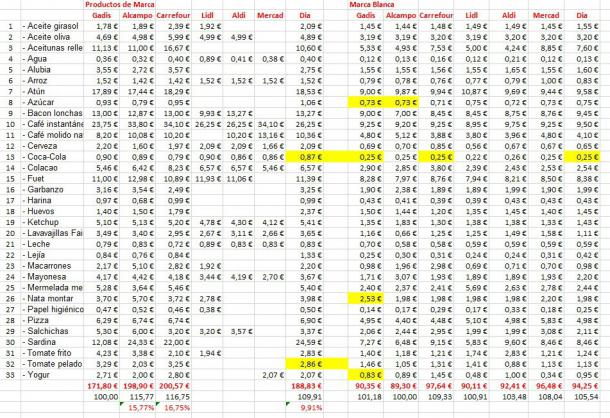Click the total 92,41 € cell

(509, 386)
